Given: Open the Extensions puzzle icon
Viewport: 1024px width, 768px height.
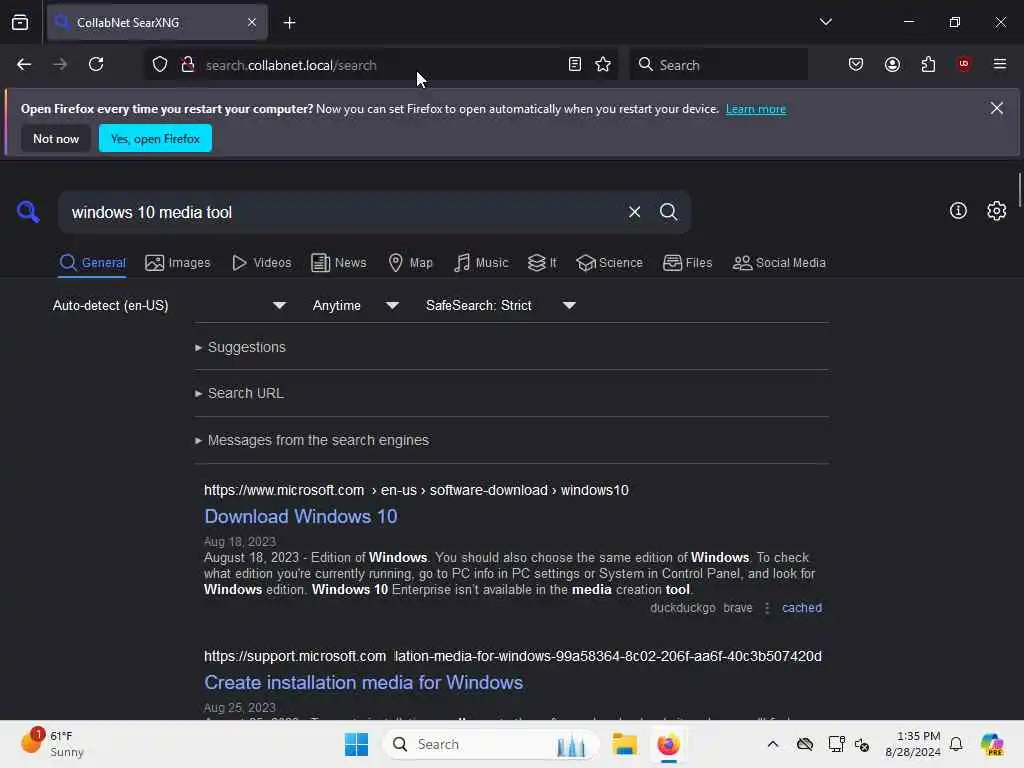Looking at the screenshot, I should [x=928, y=65].
